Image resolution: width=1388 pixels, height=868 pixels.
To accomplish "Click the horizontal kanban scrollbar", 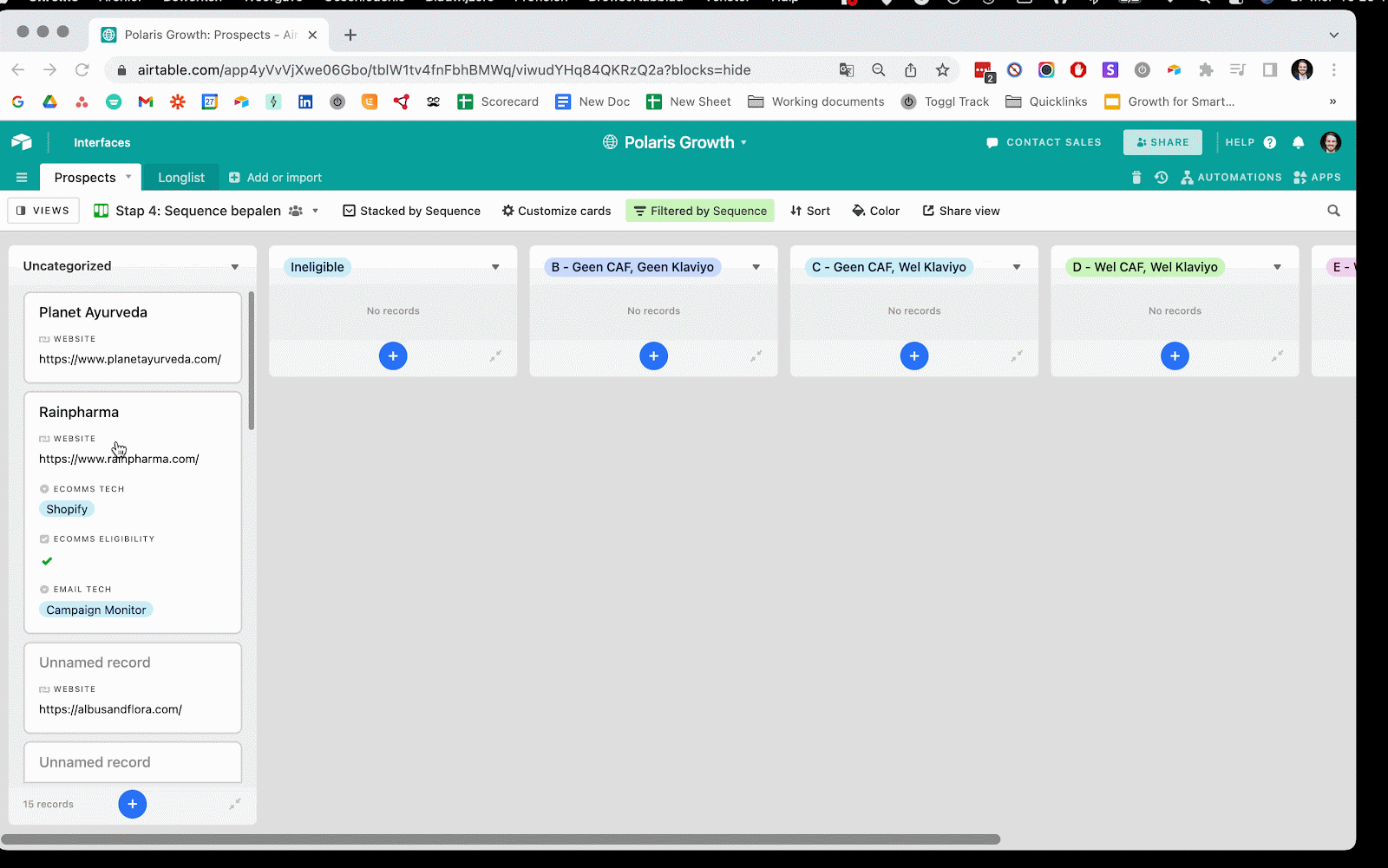I will 501,839.
